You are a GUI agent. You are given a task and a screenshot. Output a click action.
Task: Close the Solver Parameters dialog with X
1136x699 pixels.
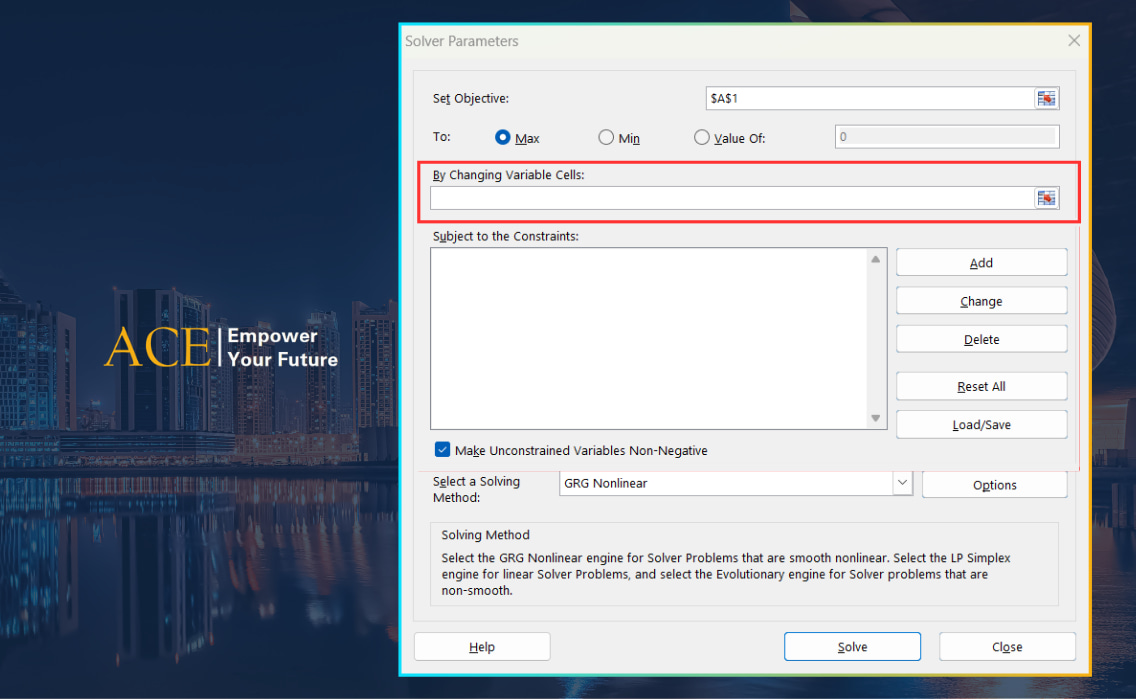(1074, 41)
